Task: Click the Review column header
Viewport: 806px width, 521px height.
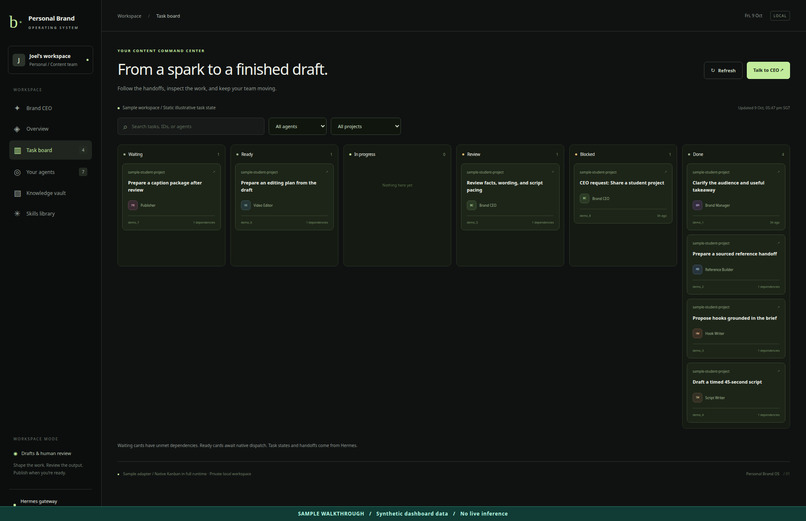Action: pos(510,154)
